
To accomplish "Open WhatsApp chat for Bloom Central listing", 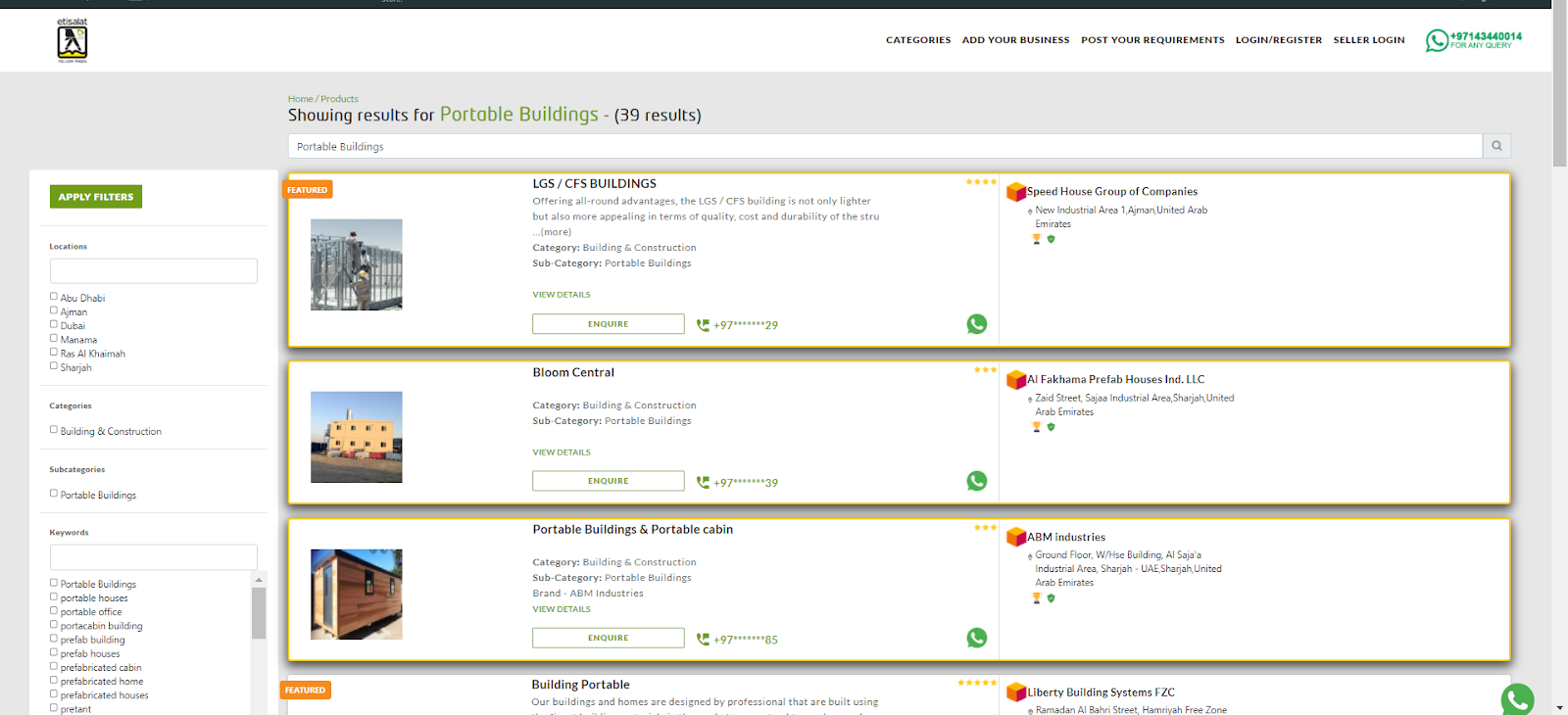I will tap(977, 481).
